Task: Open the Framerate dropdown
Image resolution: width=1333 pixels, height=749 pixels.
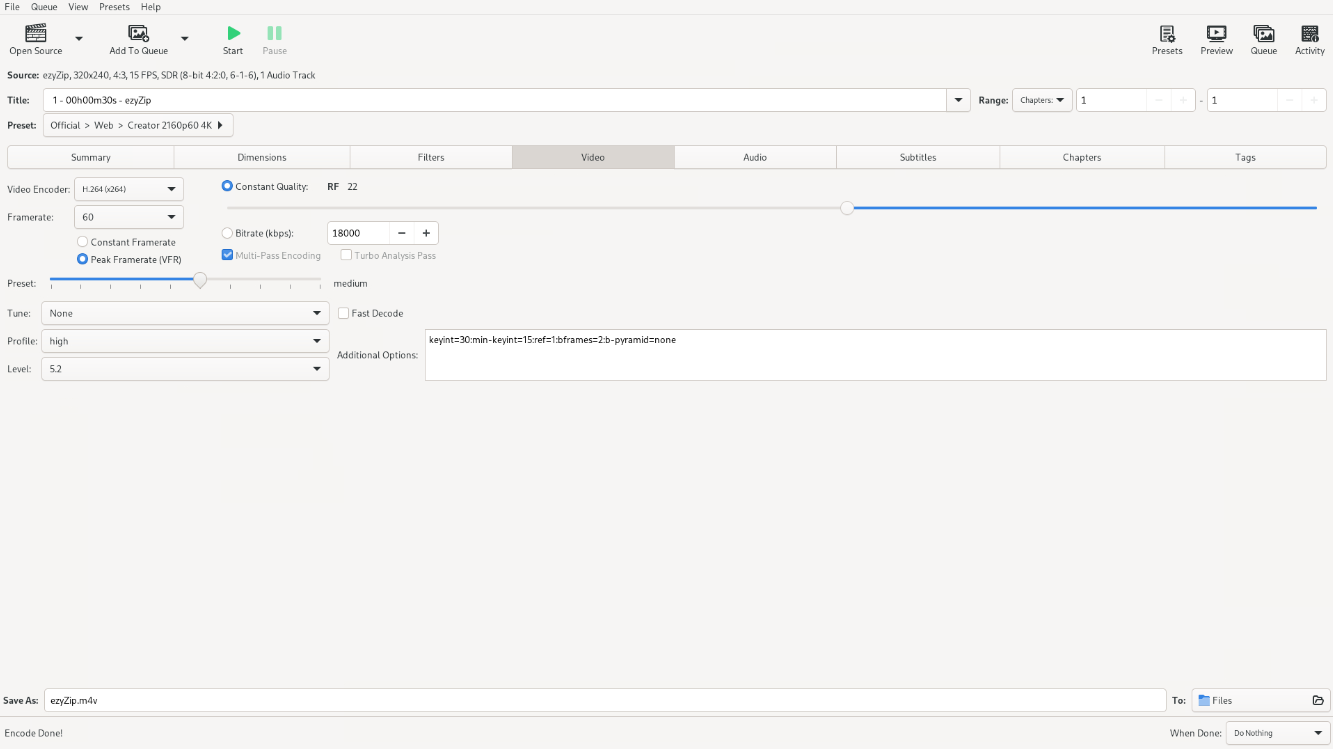Action: coord(129,217)
